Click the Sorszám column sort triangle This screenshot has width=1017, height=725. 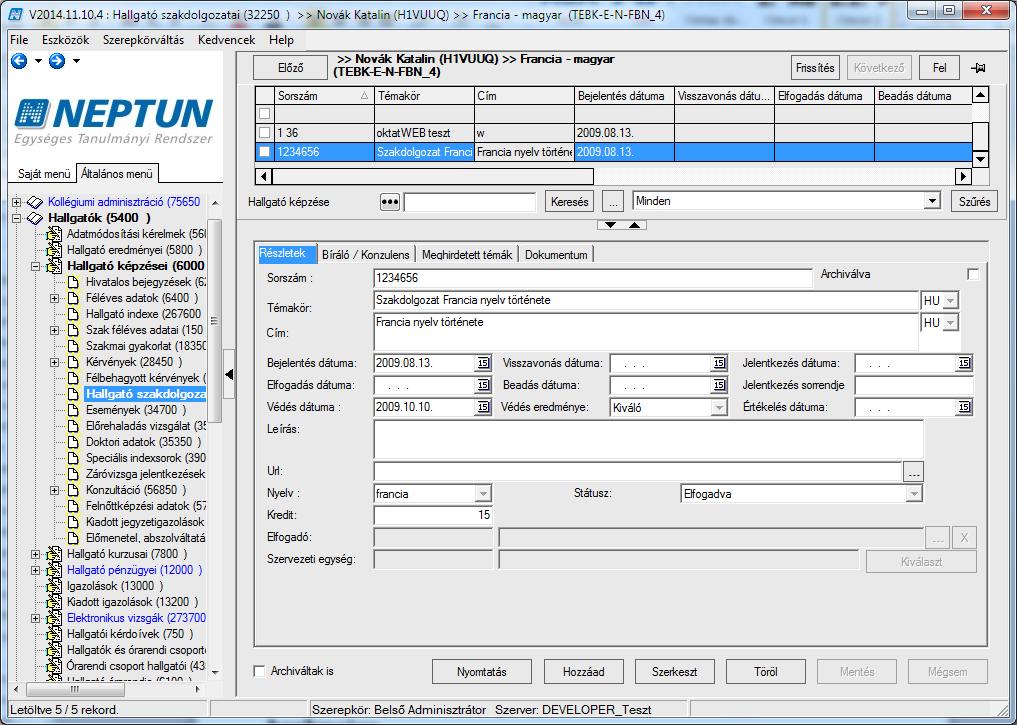[x=364, y=96]
